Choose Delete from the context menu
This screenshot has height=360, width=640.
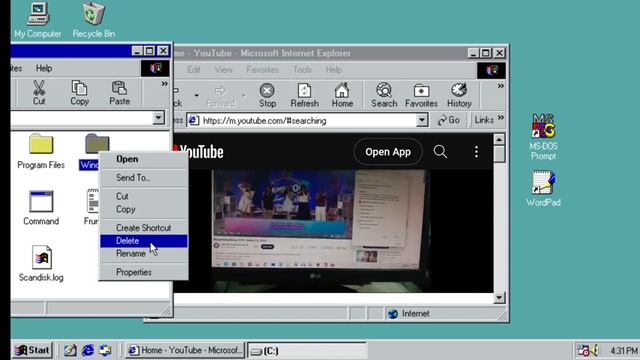[144, 241]
